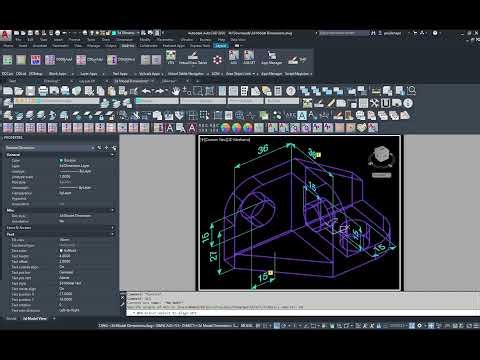Click the Block Apps panel label
This screenshot has height=360, width=480.
(x=57, y=74)
